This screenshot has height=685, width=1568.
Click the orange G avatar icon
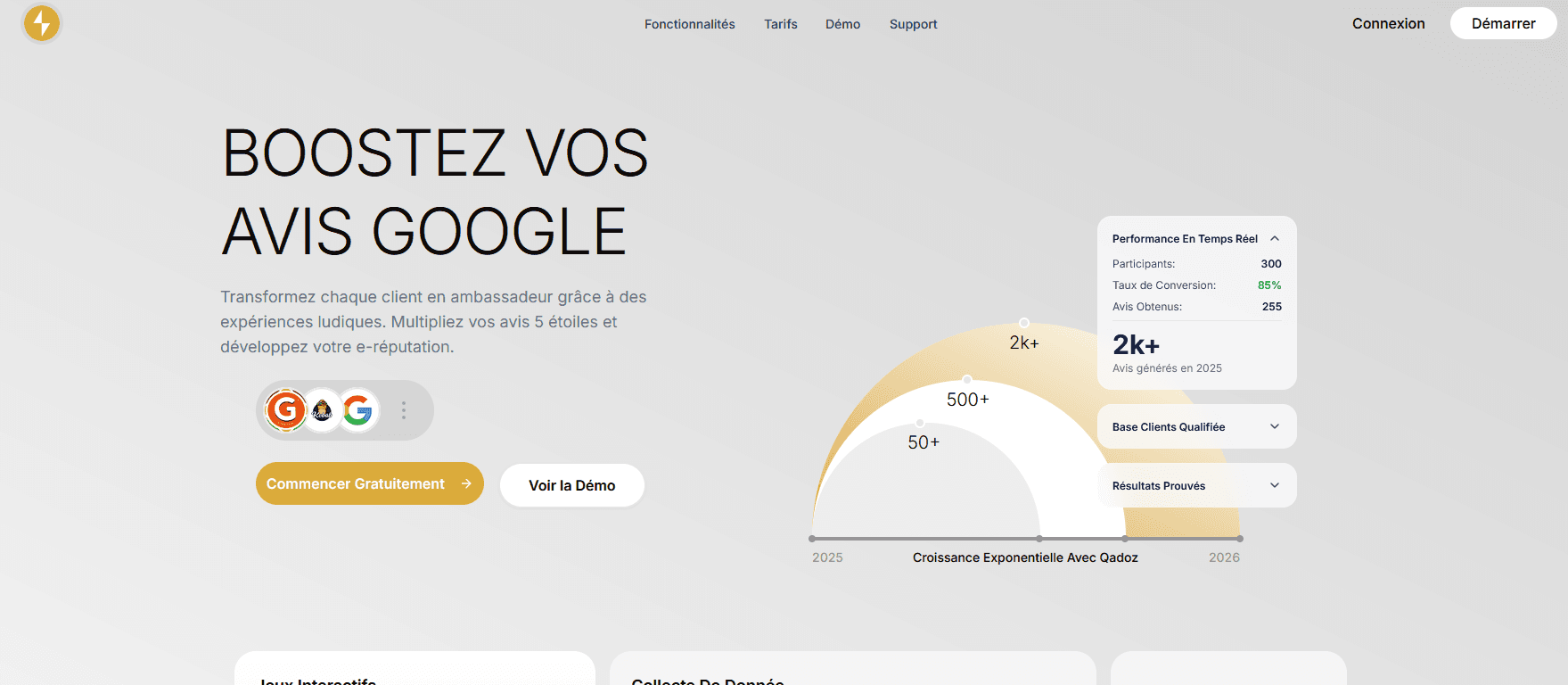(286, 410)
